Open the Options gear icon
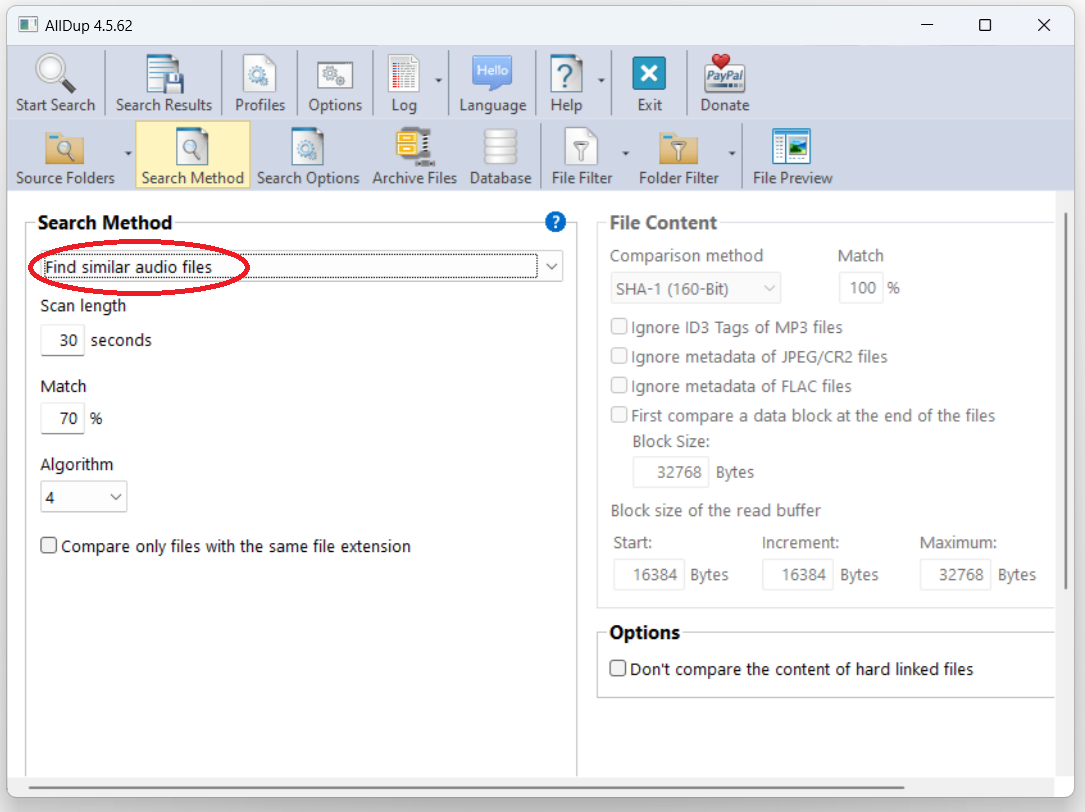Screen dimensions: 1085x812 335,75
